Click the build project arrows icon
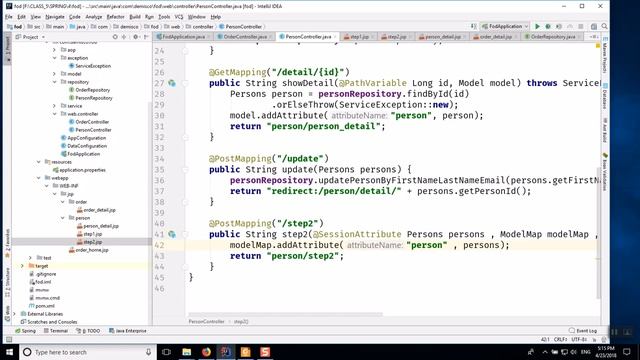The height and width of the screenshot is (360, 640). click(x=473, y=27)
